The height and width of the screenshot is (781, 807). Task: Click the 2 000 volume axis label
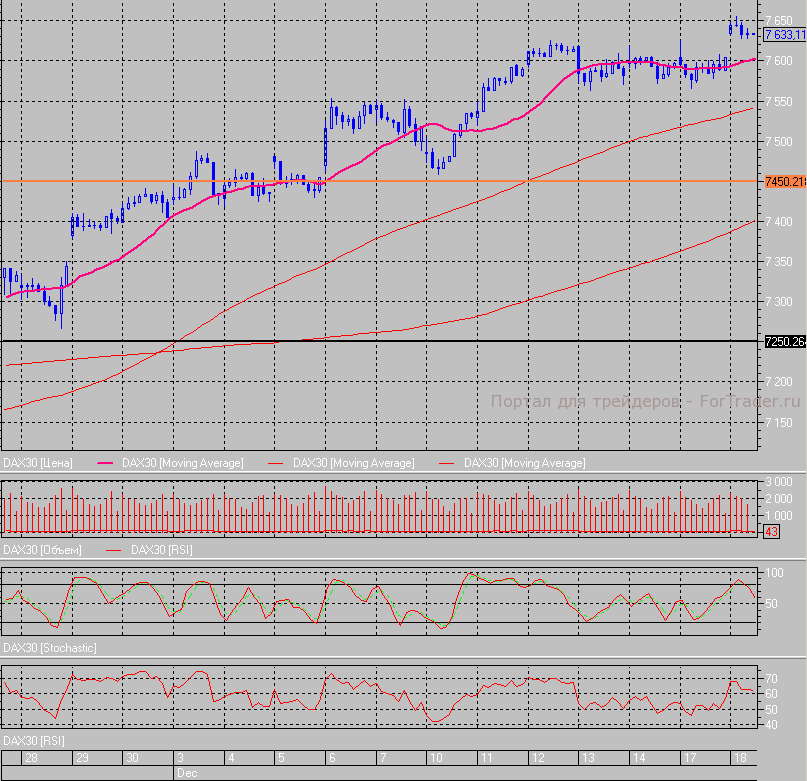779,498
